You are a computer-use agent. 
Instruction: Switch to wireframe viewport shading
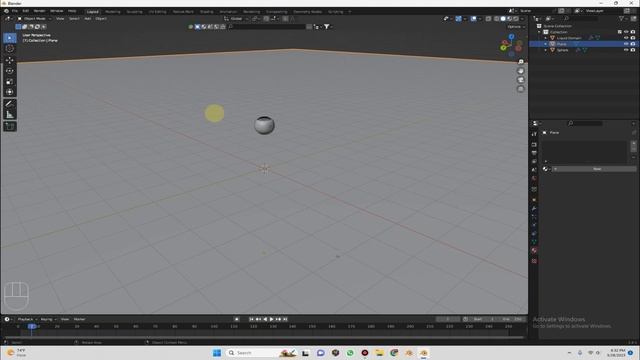click(497, 19)
